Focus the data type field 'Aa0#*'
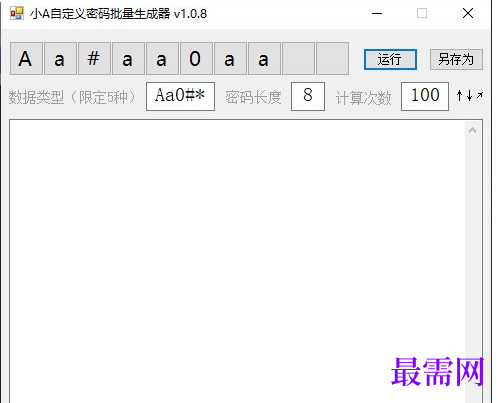 click(x=180, y=96)
